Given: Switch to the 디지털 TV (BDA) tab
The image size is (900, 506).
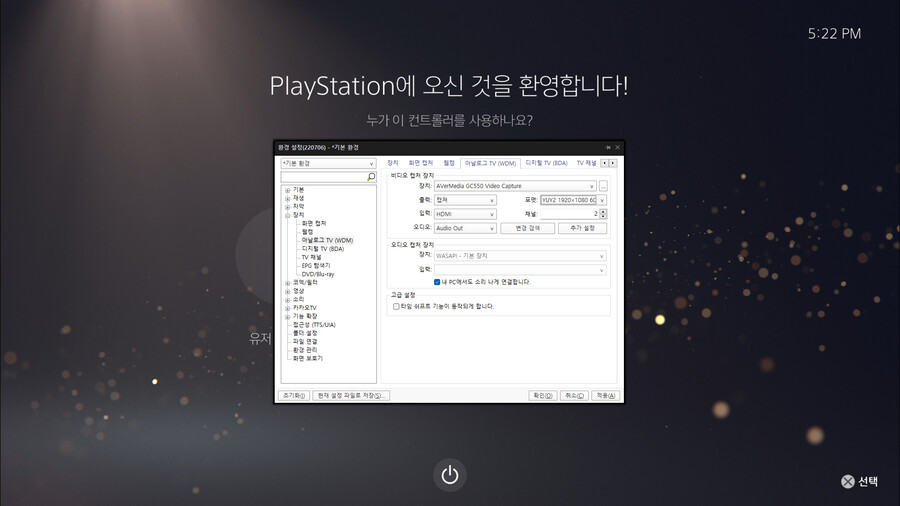Looking at the screenshot, I should coord(546,163).
